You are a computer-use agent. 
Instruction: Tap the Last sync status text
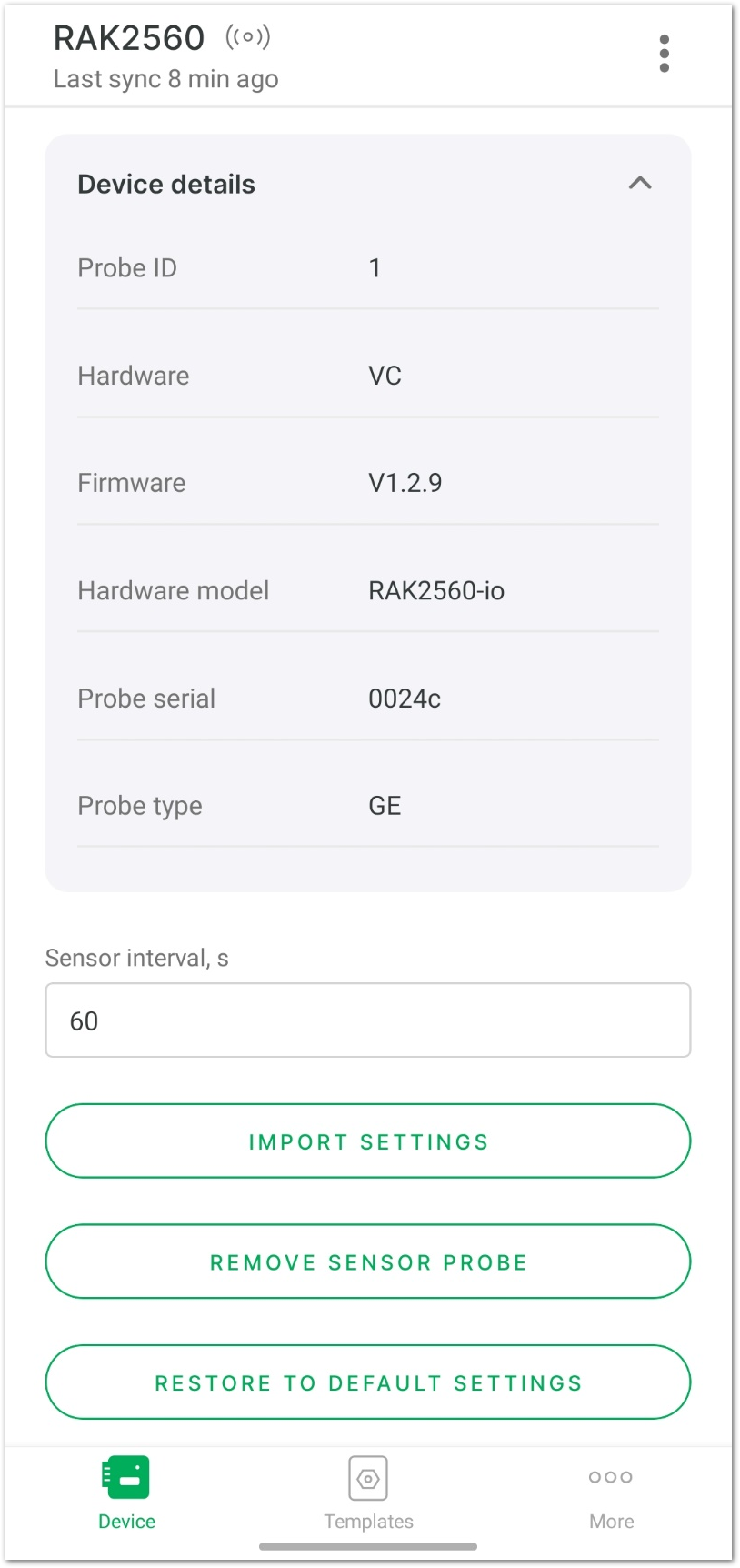pyautogui.click(x=166, y=79)
